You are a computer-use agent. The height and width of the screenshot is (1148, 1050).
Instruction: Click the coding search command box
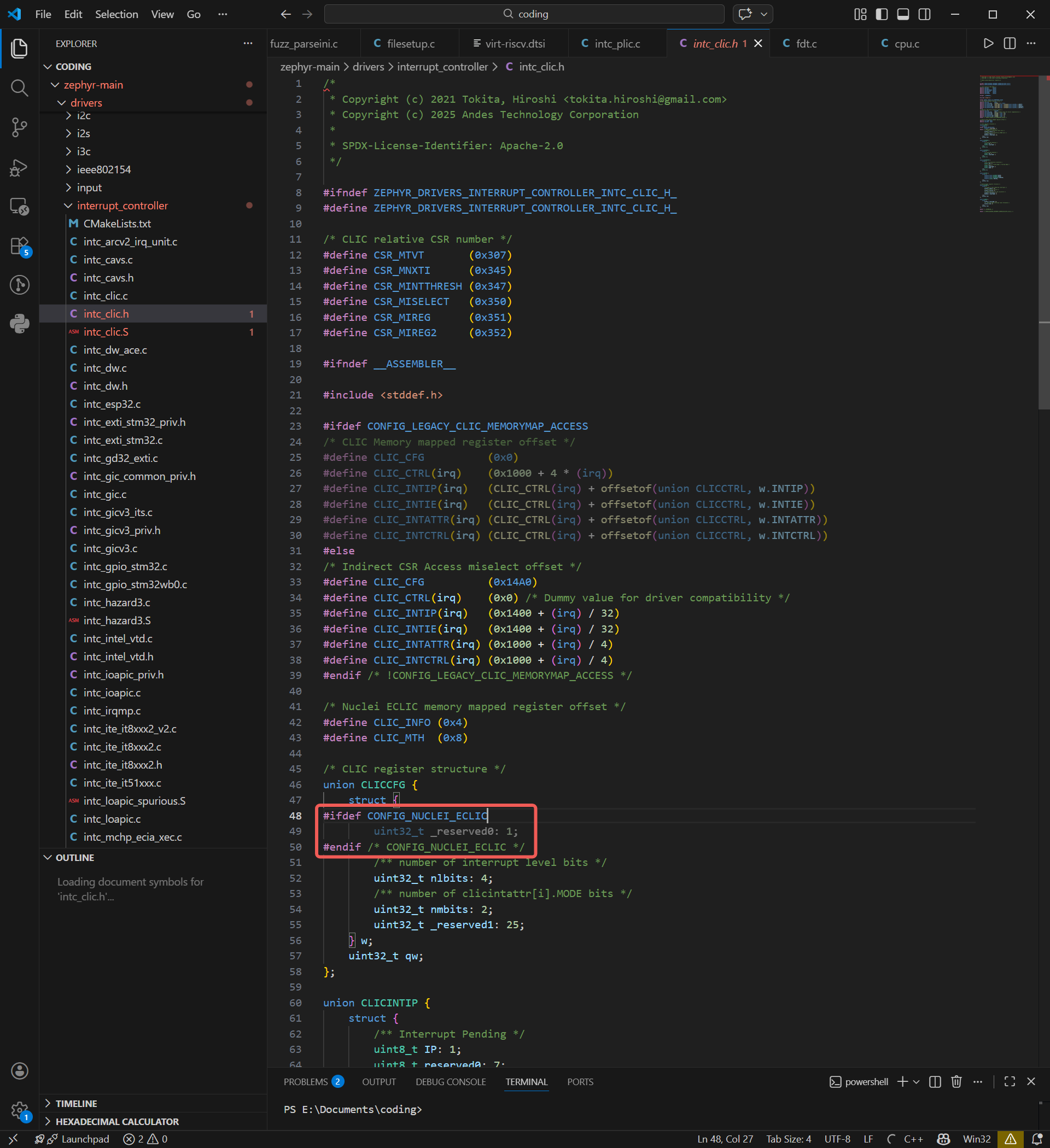coord(524,14)
